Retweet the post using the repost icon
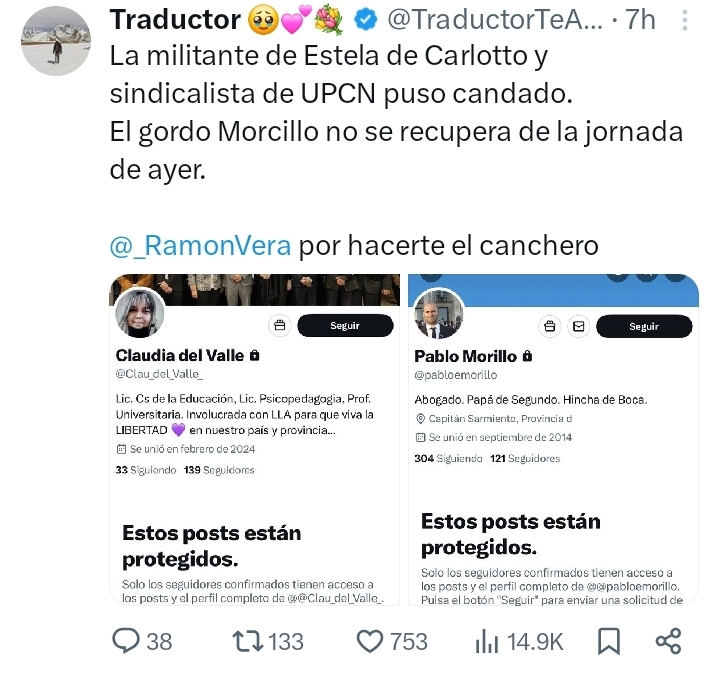This screenshot has width=720, height=673. 248,641
